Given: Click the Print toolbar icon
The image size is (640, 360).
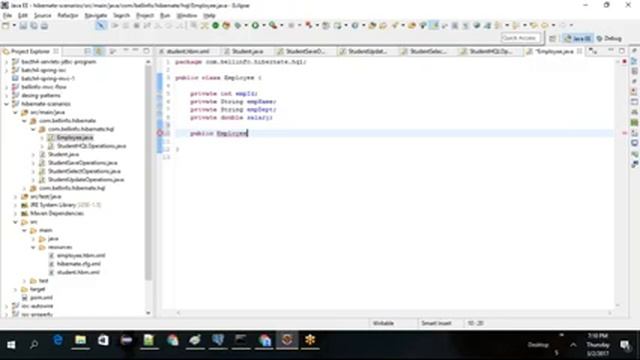Looking at the screenshot, I should point(44,26).
